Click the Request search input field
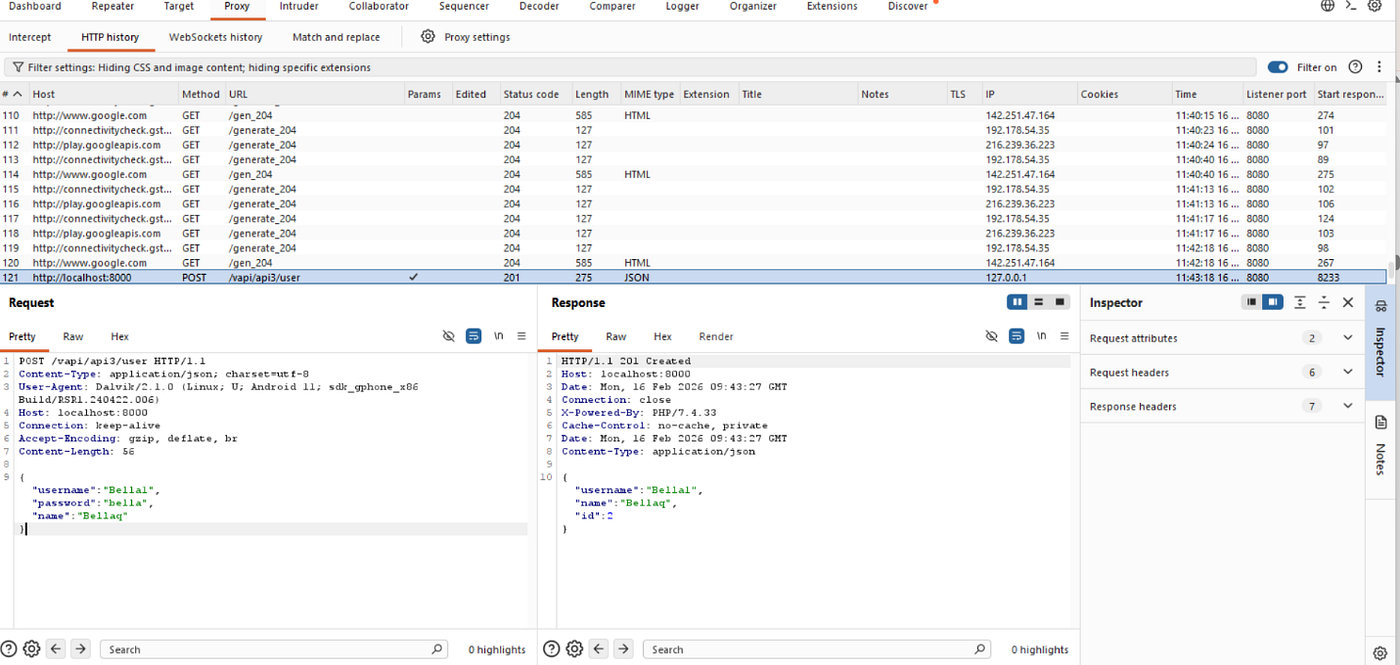The width and height of the screenshot is (1400, 665). [274, 649]
